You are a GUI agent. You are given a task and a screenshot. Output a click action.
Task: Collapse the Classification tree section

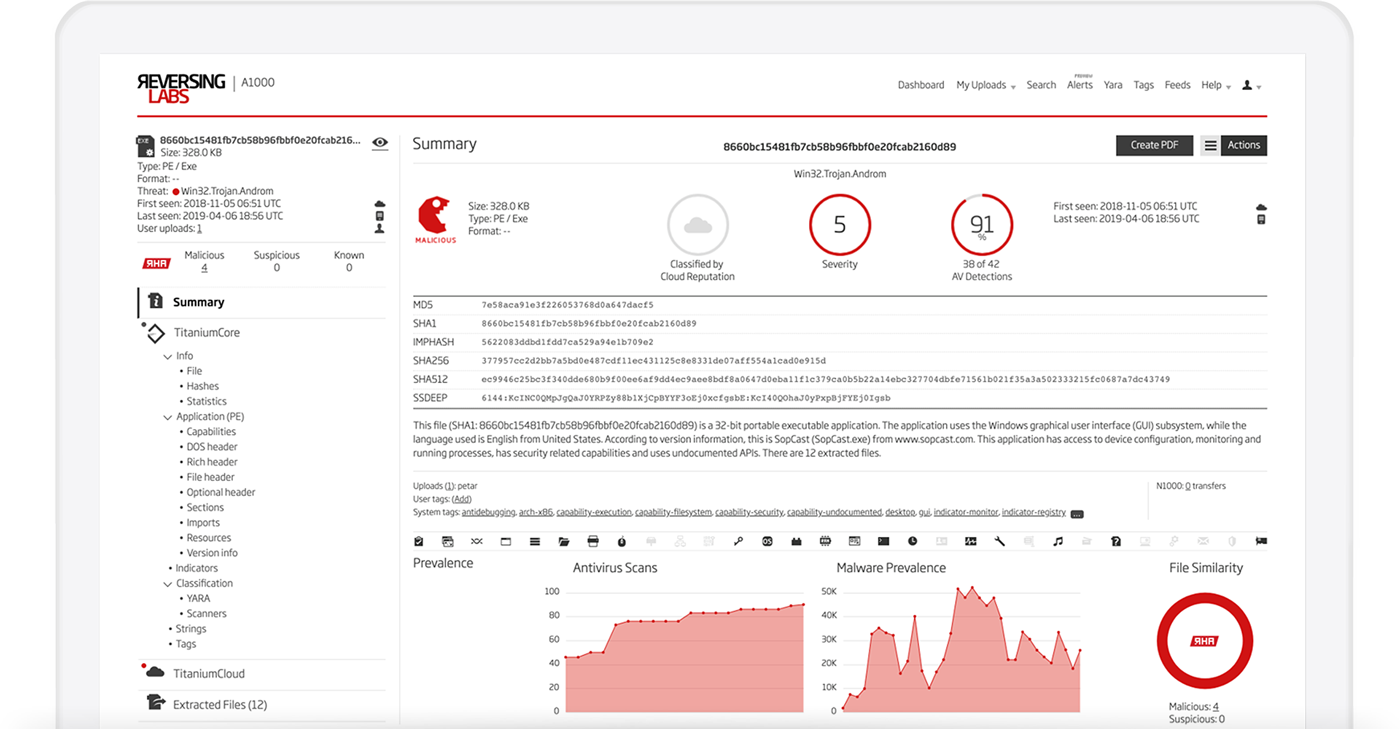click(167, 583)
